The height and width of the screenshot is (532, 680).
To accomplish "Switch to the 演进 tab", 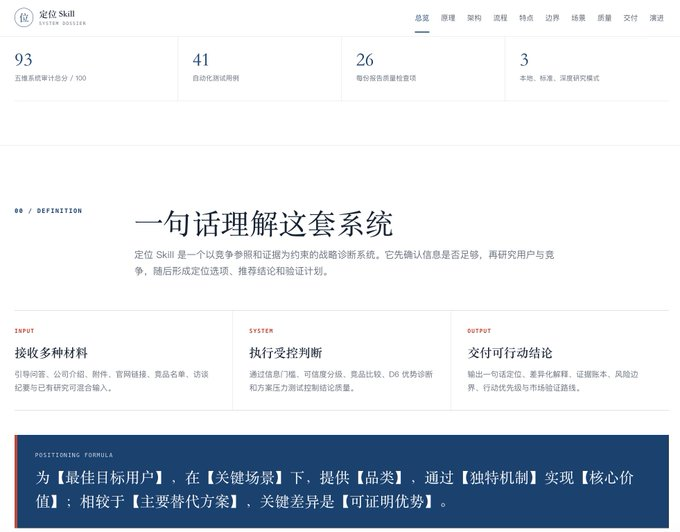I will click(656, 18).
